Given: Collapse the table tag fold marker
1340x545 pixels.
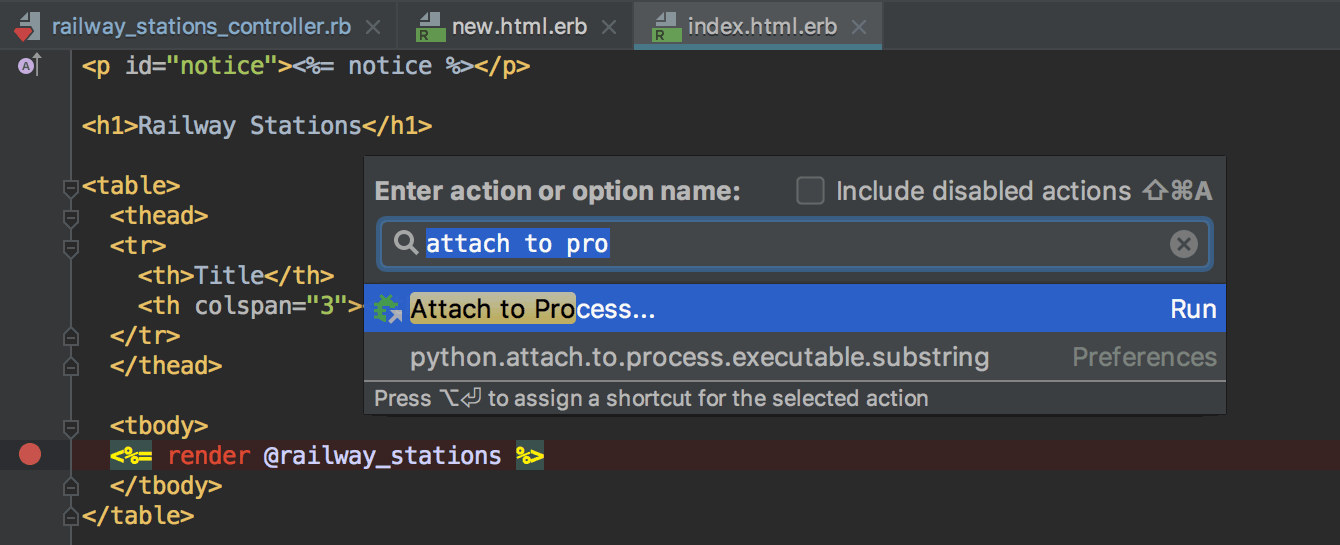Looking at the screenshot, I should tap(70, 187).
